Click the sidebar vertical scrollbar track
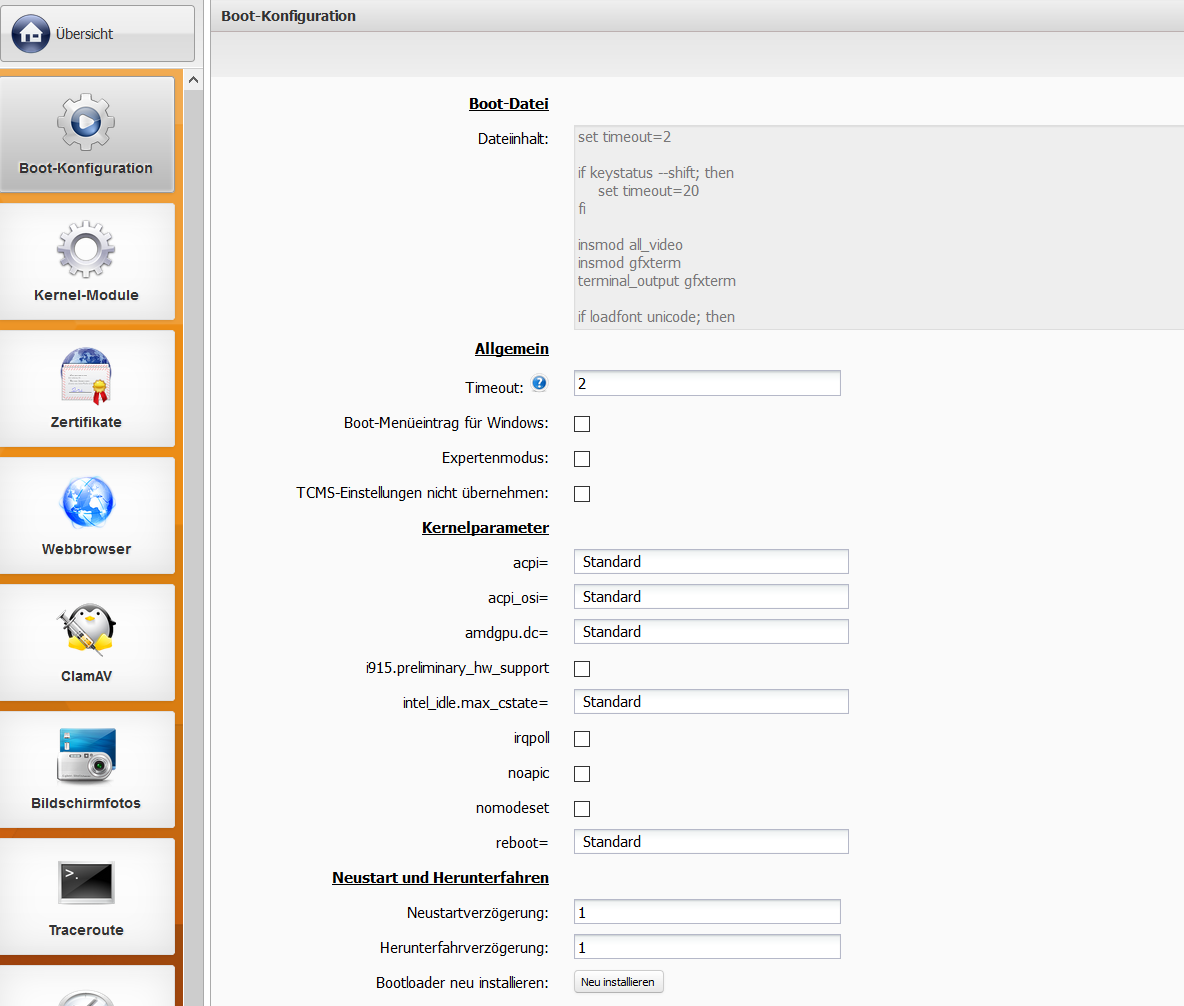 tap(193, 547)
